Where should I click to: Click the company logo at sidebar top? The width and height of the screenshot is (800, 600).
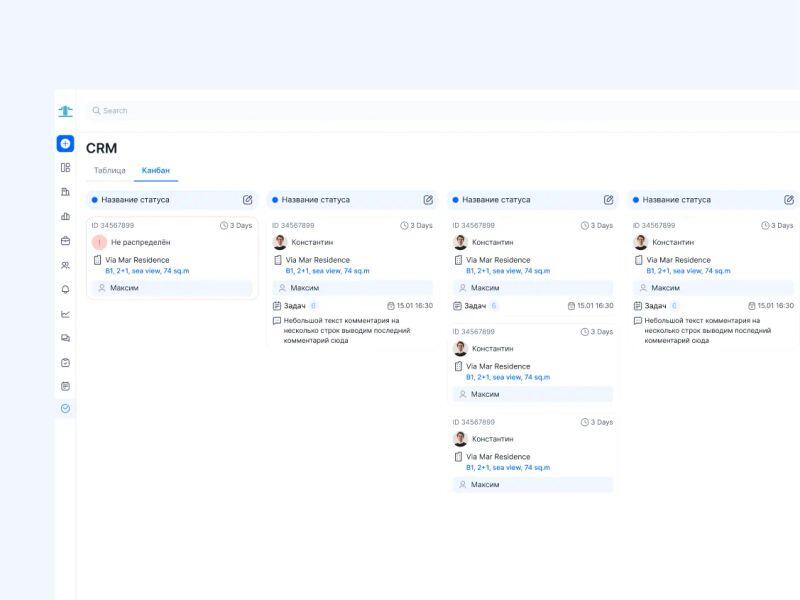click(65, 111)
